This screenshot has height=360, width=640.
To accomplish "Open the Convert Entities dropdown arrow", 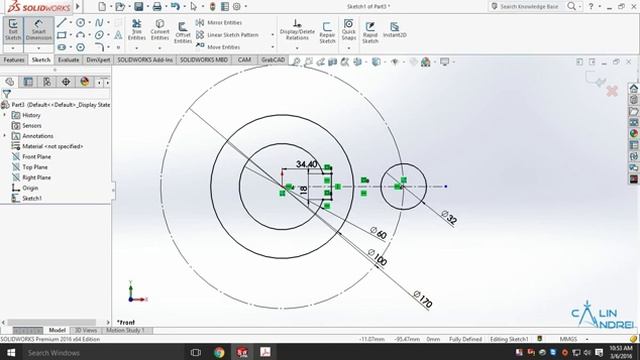I will click(x=160, y=48).
